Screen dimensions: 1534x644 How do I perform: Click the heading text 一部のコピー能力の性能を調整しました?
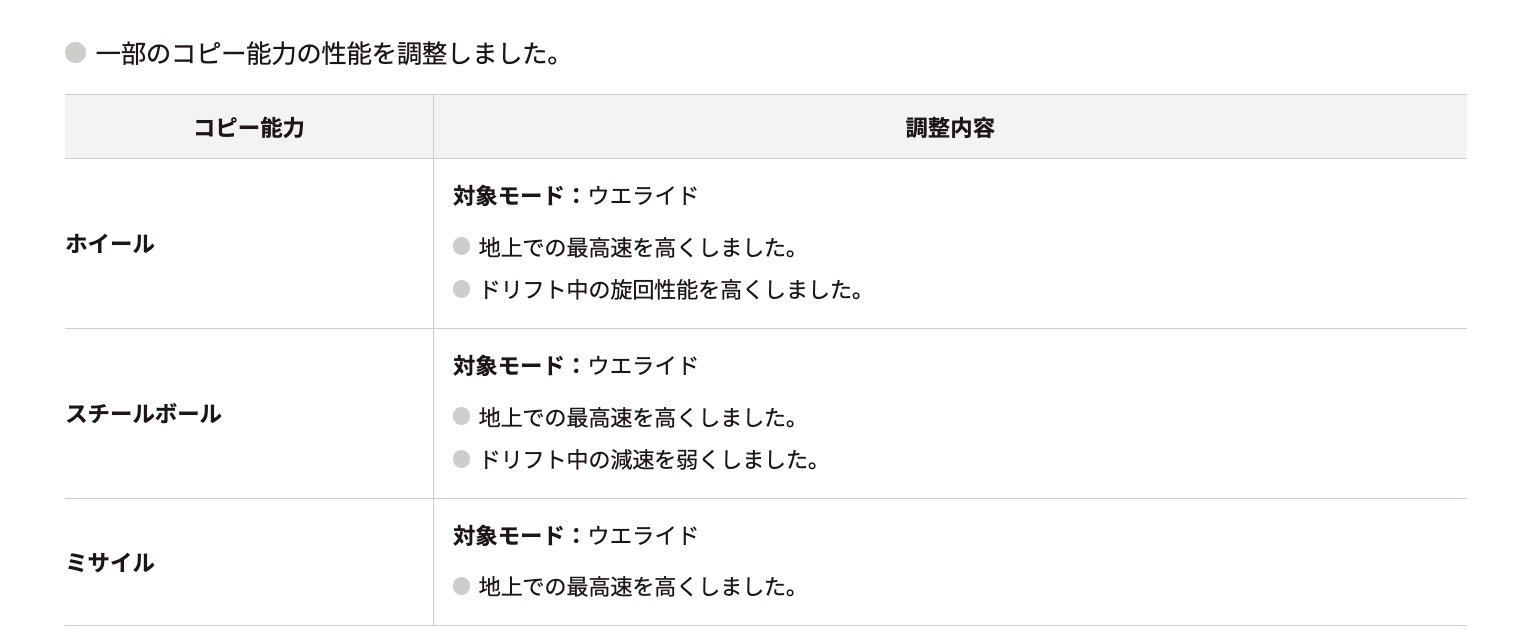click(x=327, y=53)
